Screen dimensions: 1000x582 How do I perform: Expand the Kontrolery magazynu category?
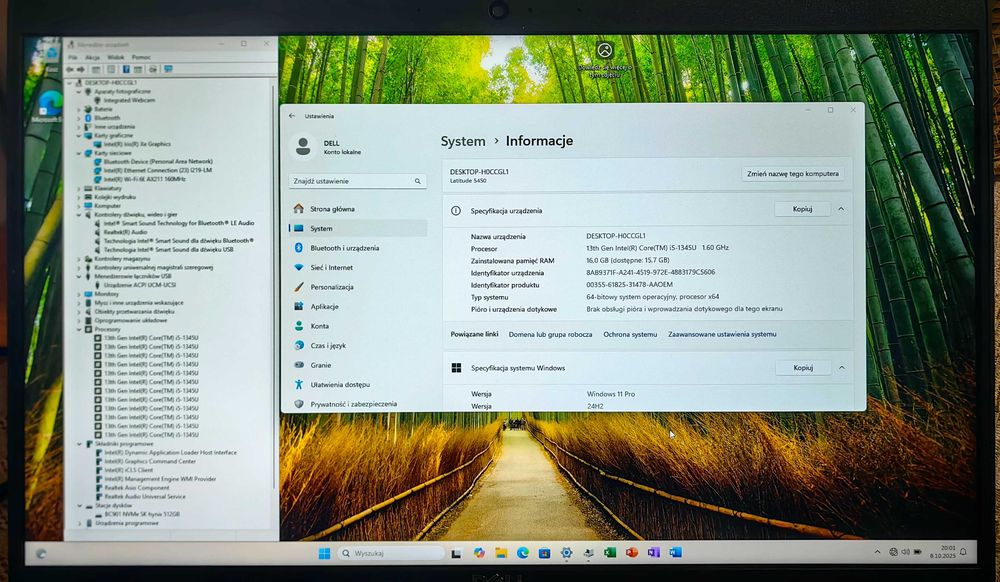tap(79, 259)
